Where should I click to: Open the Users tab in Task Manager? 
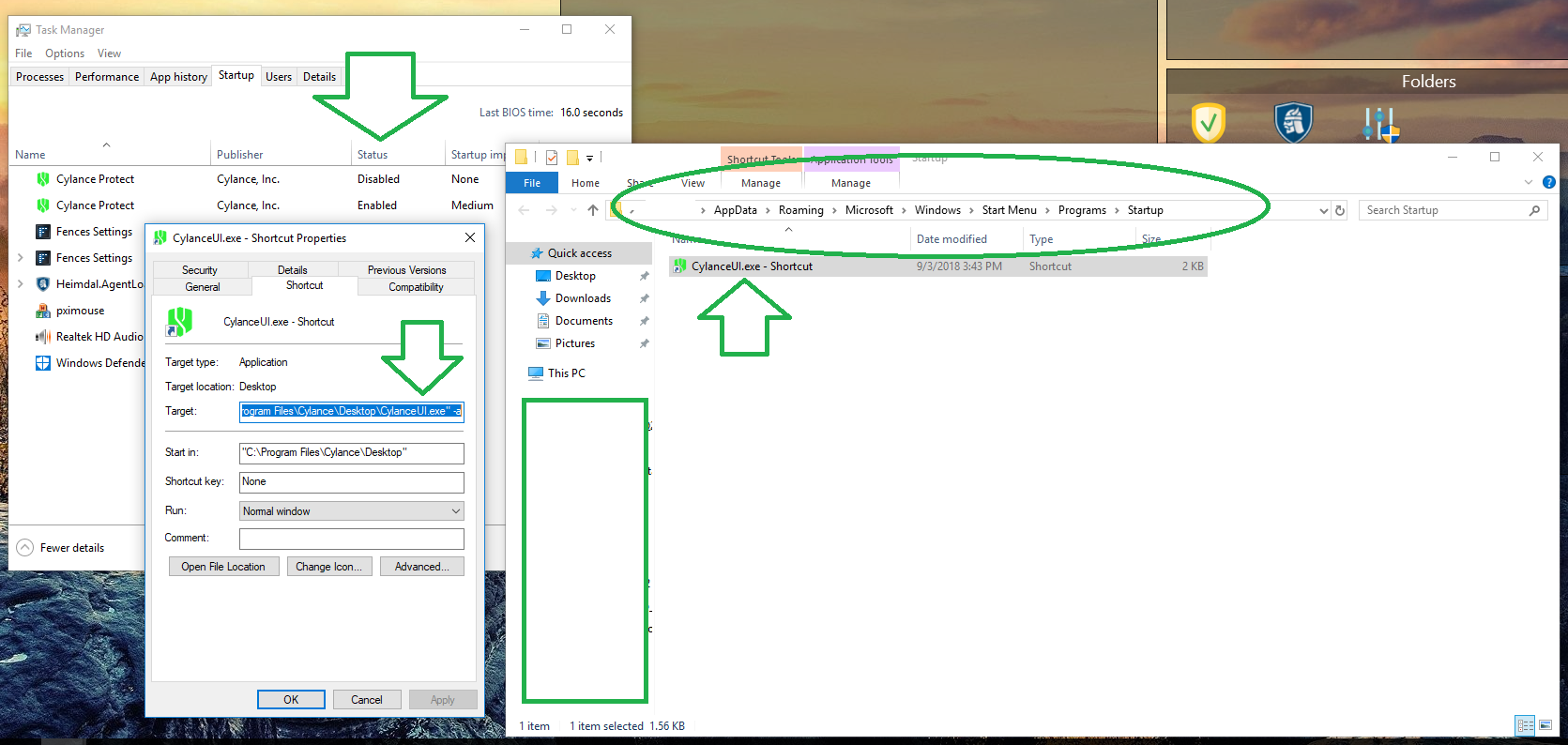pyautogui.click(x=279, y=77)
